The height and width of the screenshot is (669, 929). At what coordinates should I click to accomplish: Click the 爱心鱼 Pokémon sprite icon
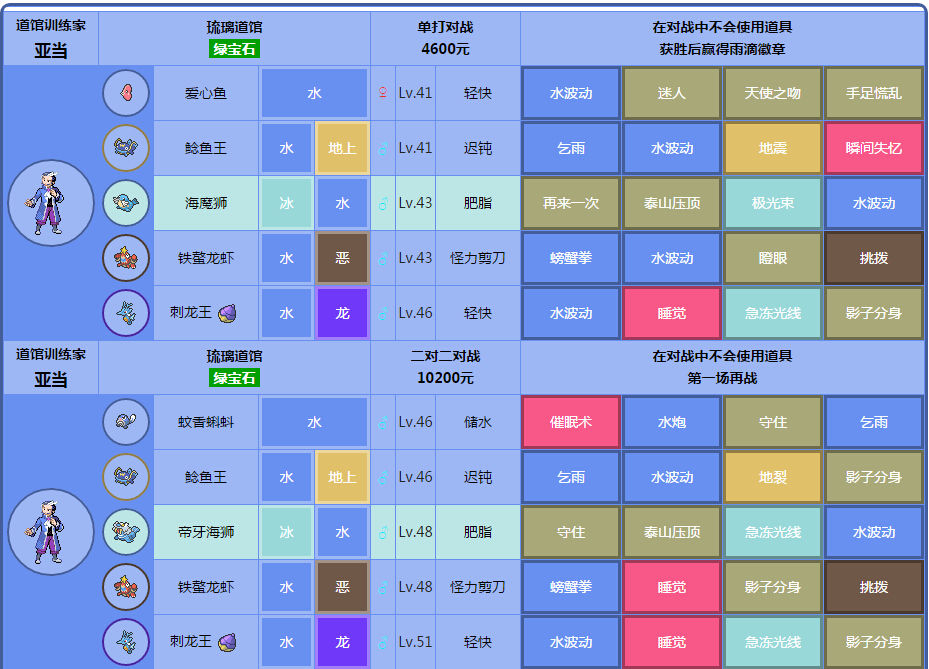point(126,93)
